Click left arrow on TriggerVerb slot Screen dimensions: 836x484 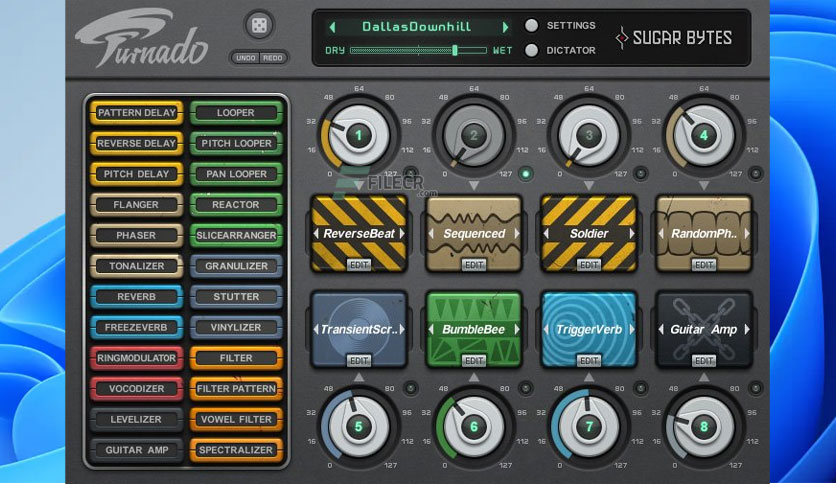tap(546, 329)
